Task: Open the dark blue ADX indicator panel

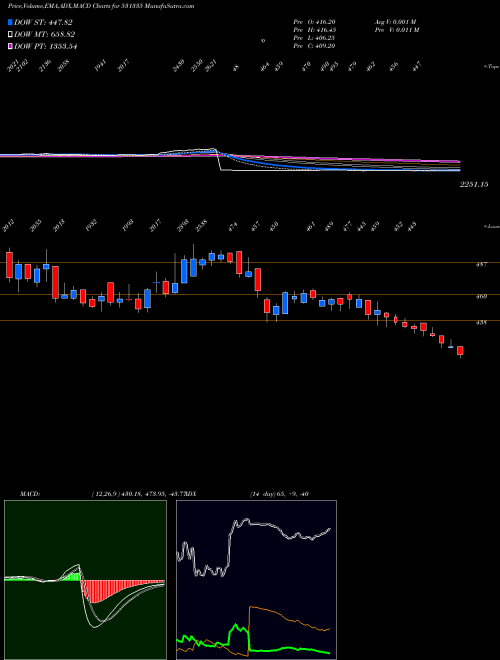Action: click(x=256, y=580)
